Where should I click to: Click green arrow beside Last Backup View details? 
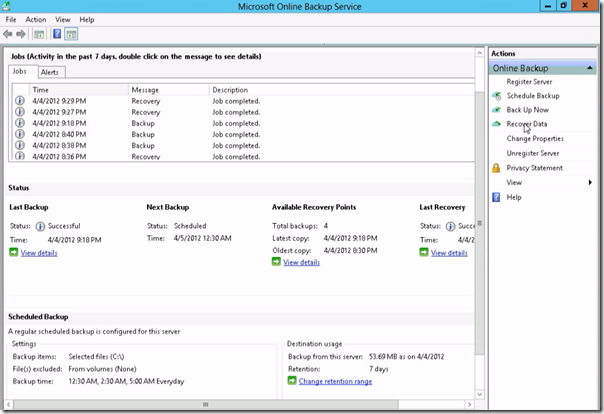click(x=13, y=253)
